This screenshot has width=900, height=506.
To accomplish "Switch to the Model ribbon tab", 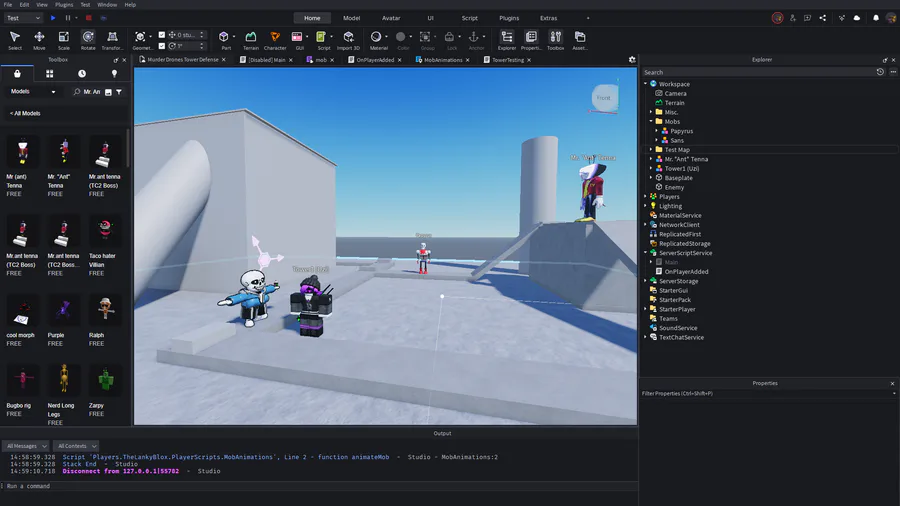I will coord(351,18).
